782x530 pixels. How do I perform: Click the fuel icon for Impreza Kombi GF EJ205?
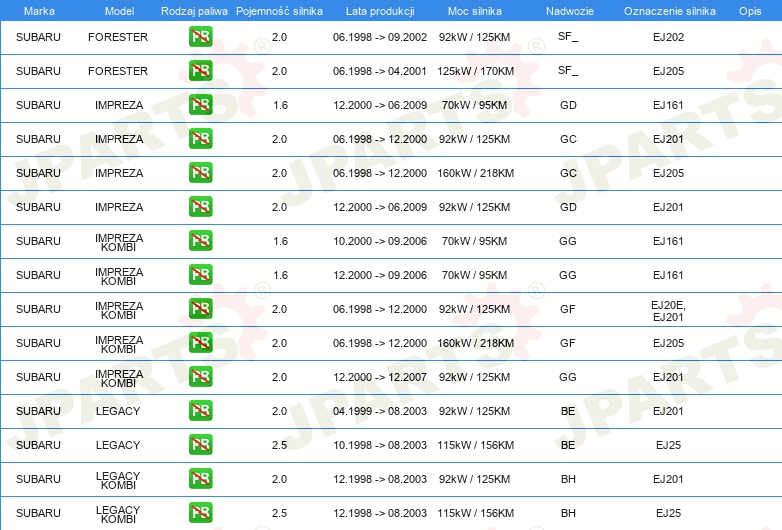[200, 342]
